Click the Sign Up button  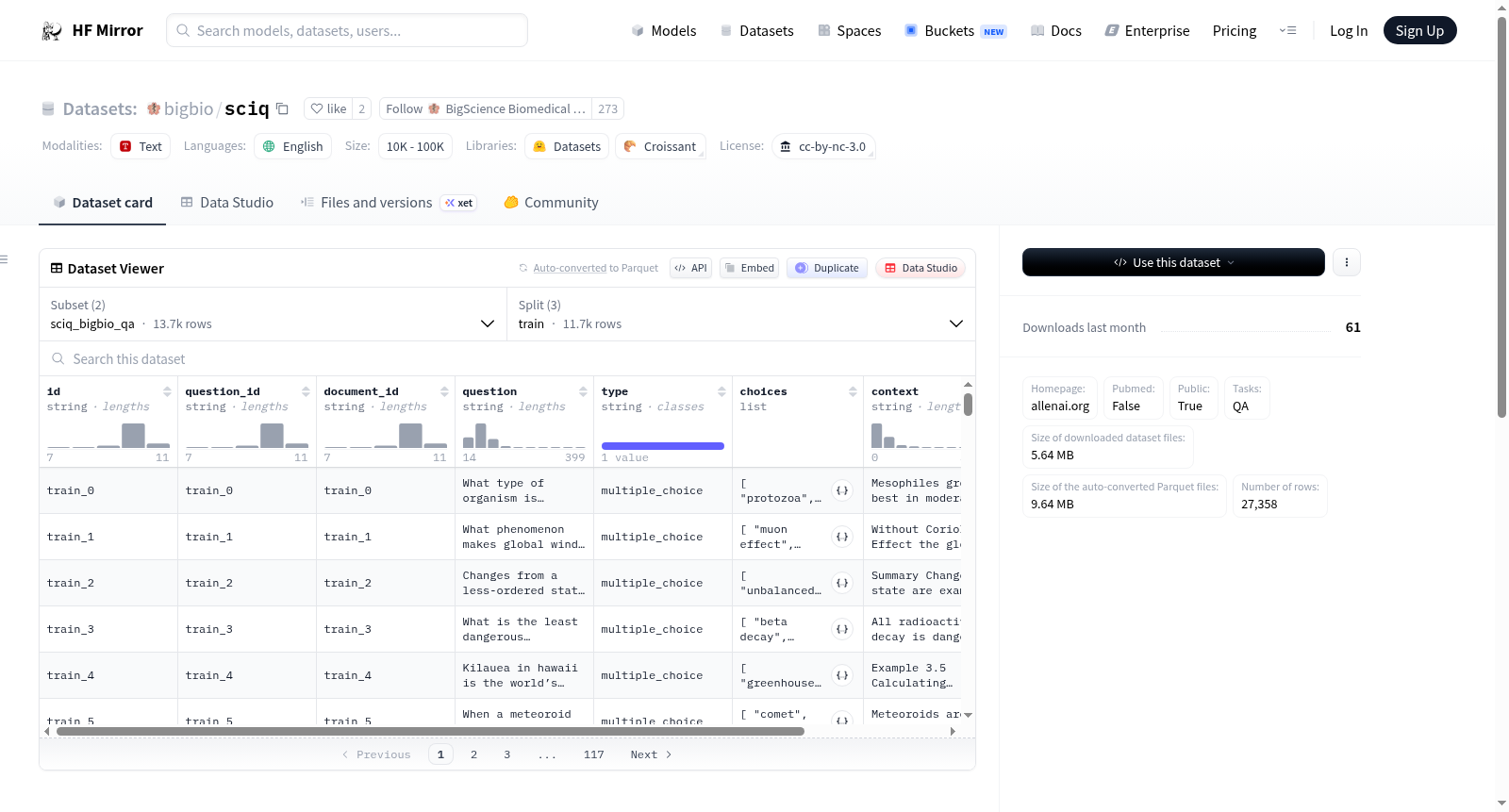coord(1419,30)
